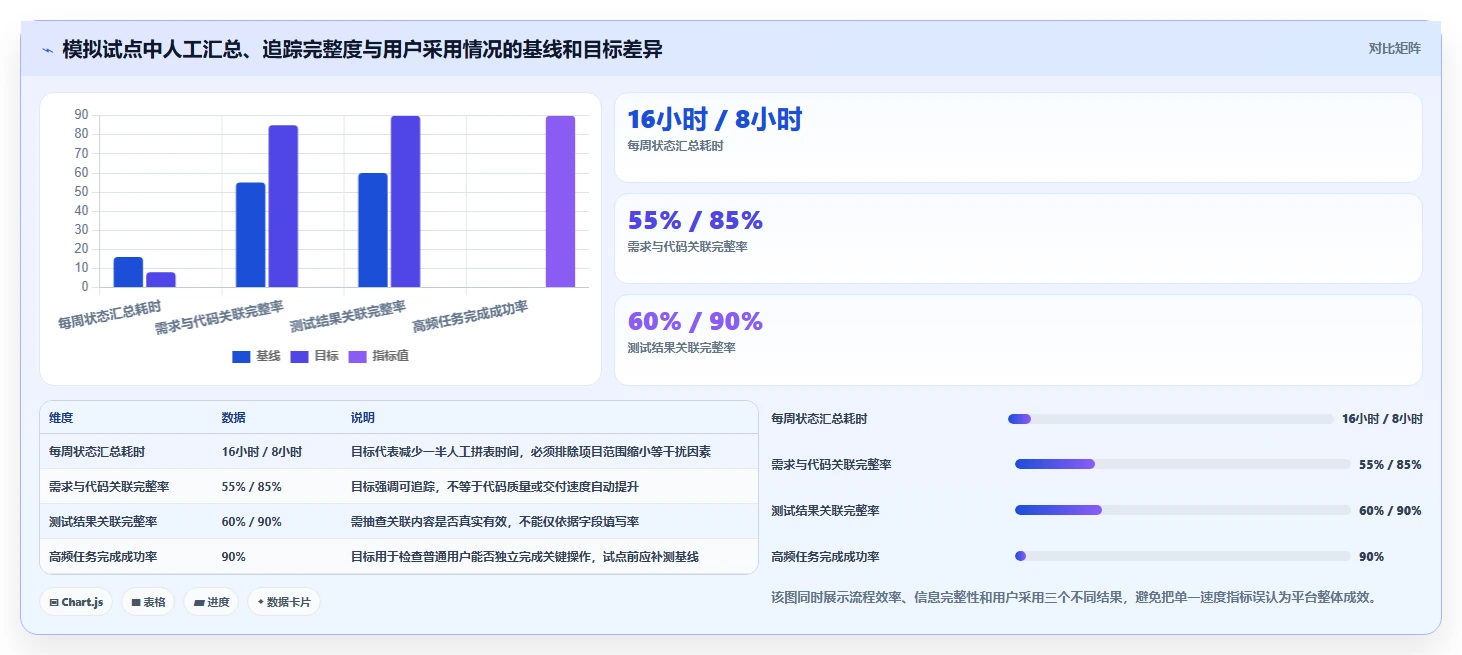Click the note starting 需抽查关联内容是否真实有效
This screenshot has width=1462, height=655.
point(495,522)
